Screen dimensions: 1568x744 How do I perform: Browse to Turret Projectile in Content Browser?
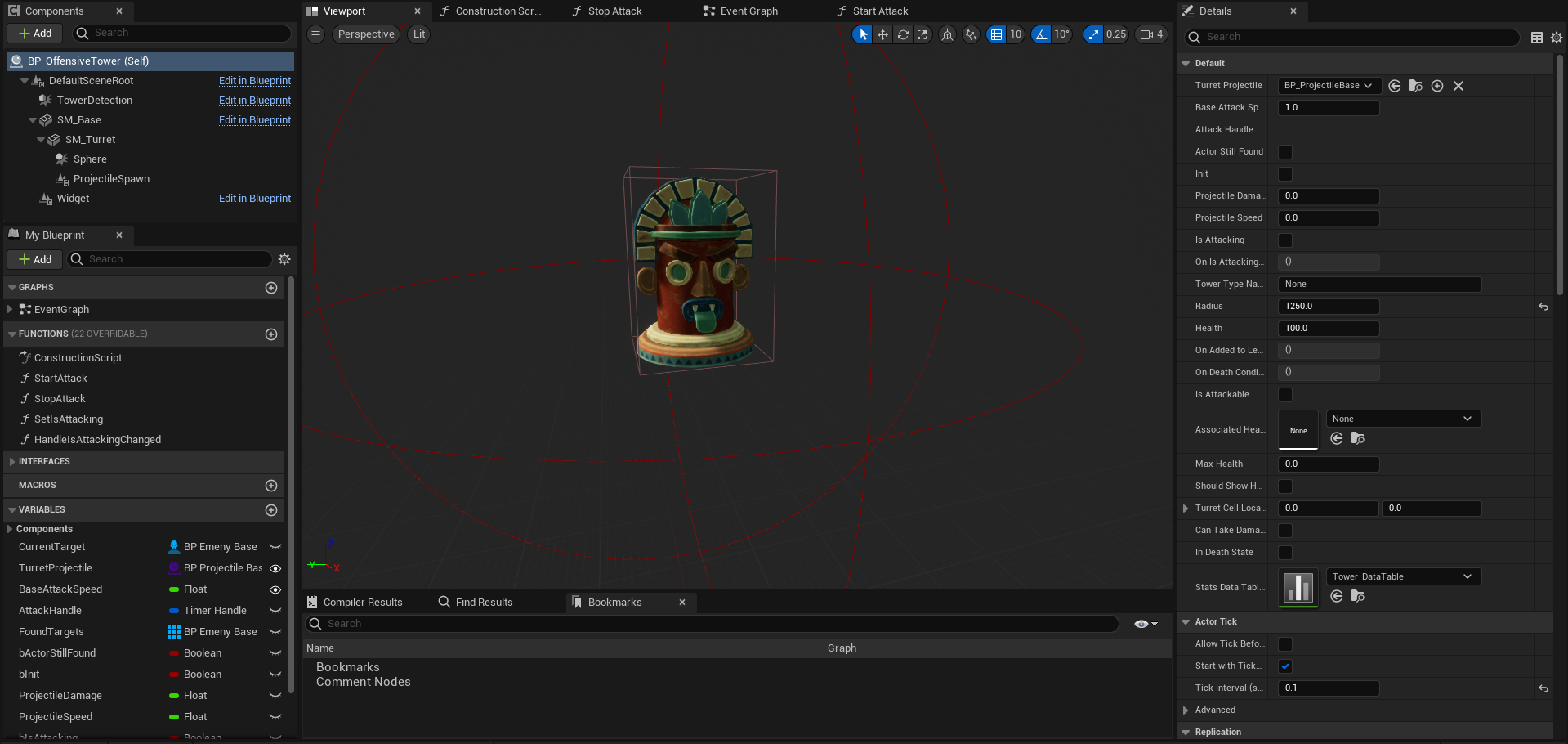coord(1416,86)
